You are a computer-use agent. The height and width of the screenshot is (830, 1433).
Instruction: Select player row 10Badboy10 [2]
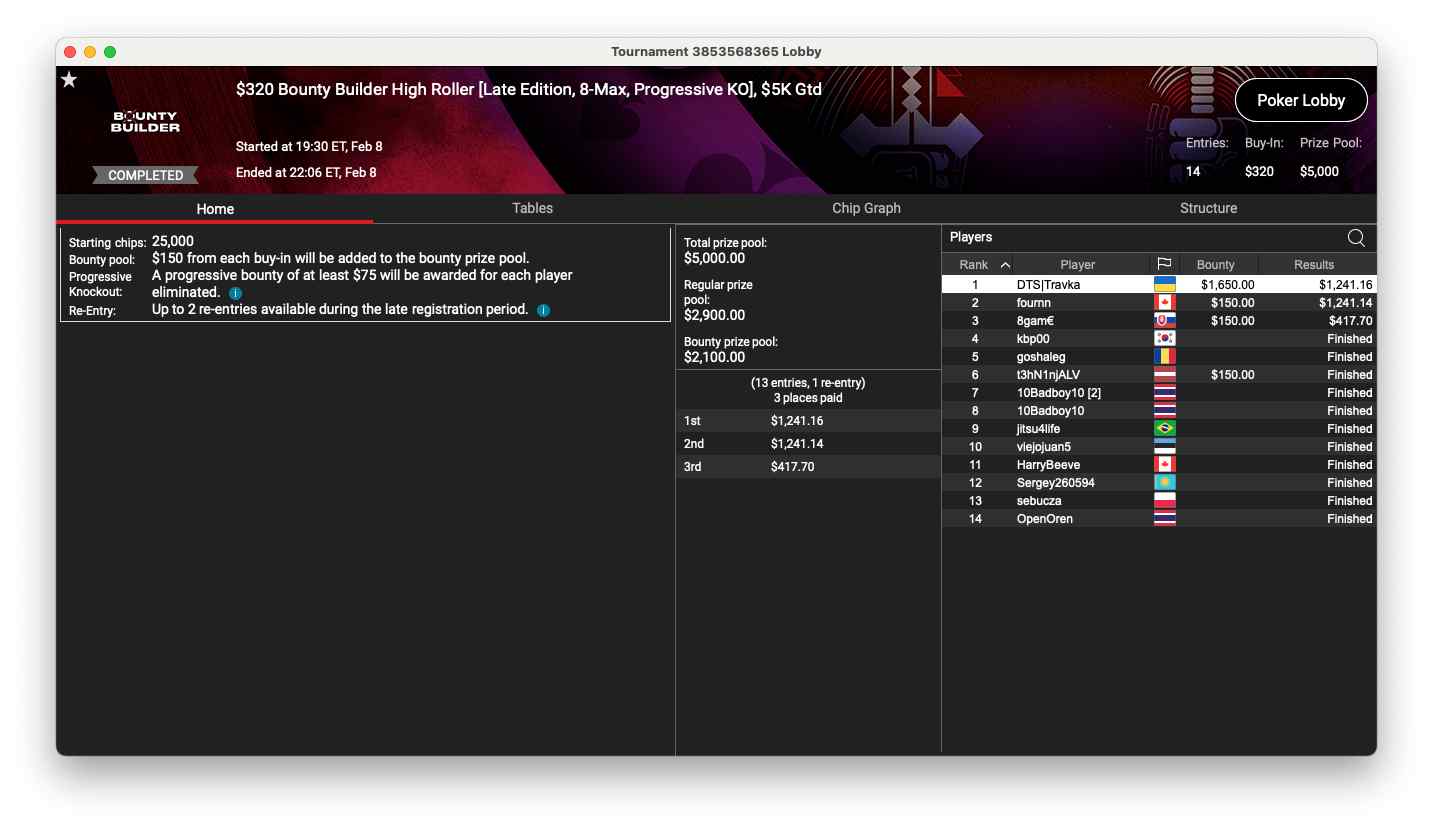point(1159,393)
